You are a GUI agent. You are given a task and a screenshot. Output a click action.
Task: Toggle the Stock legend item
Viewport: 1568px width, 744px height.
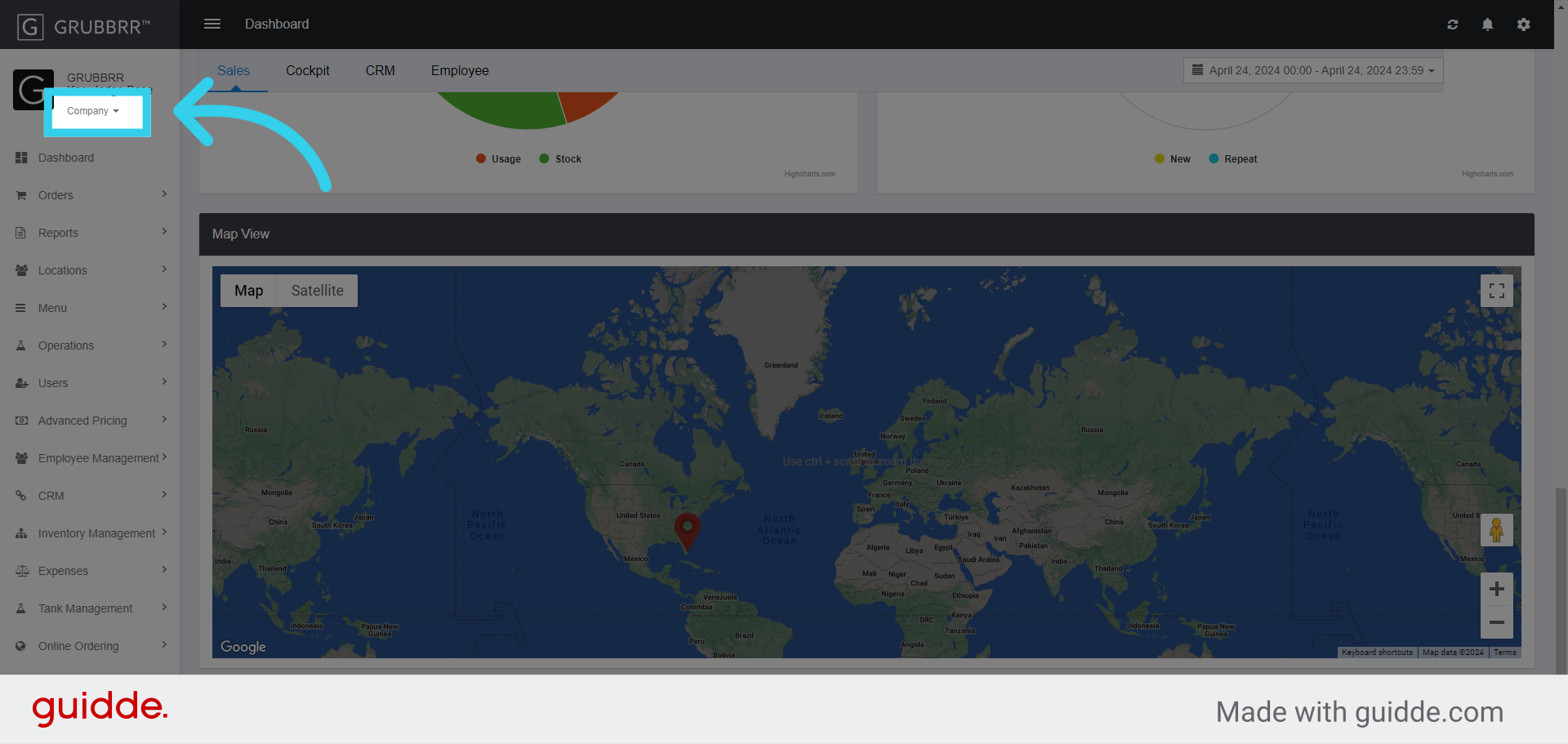560,159
